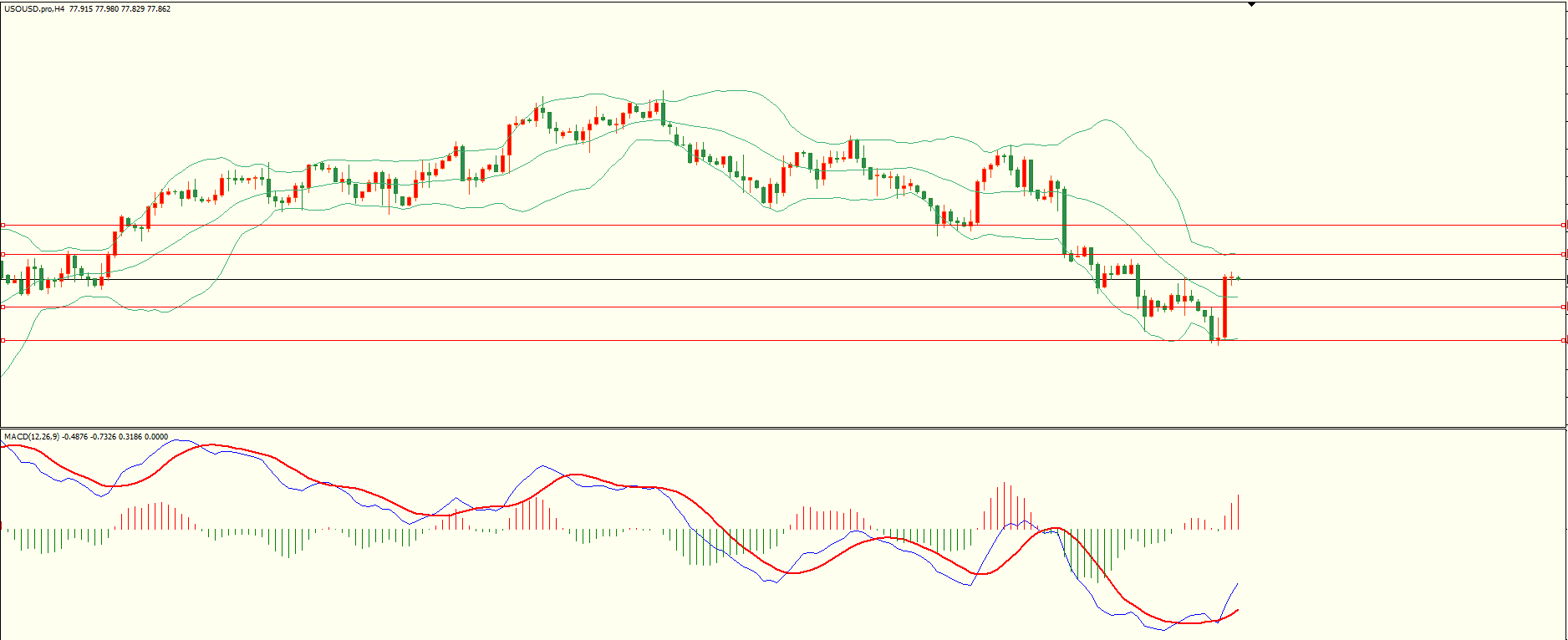Click the chart shift triangle marker
The height and width of the screenshot is (640, 1568).
(1251, 4)
